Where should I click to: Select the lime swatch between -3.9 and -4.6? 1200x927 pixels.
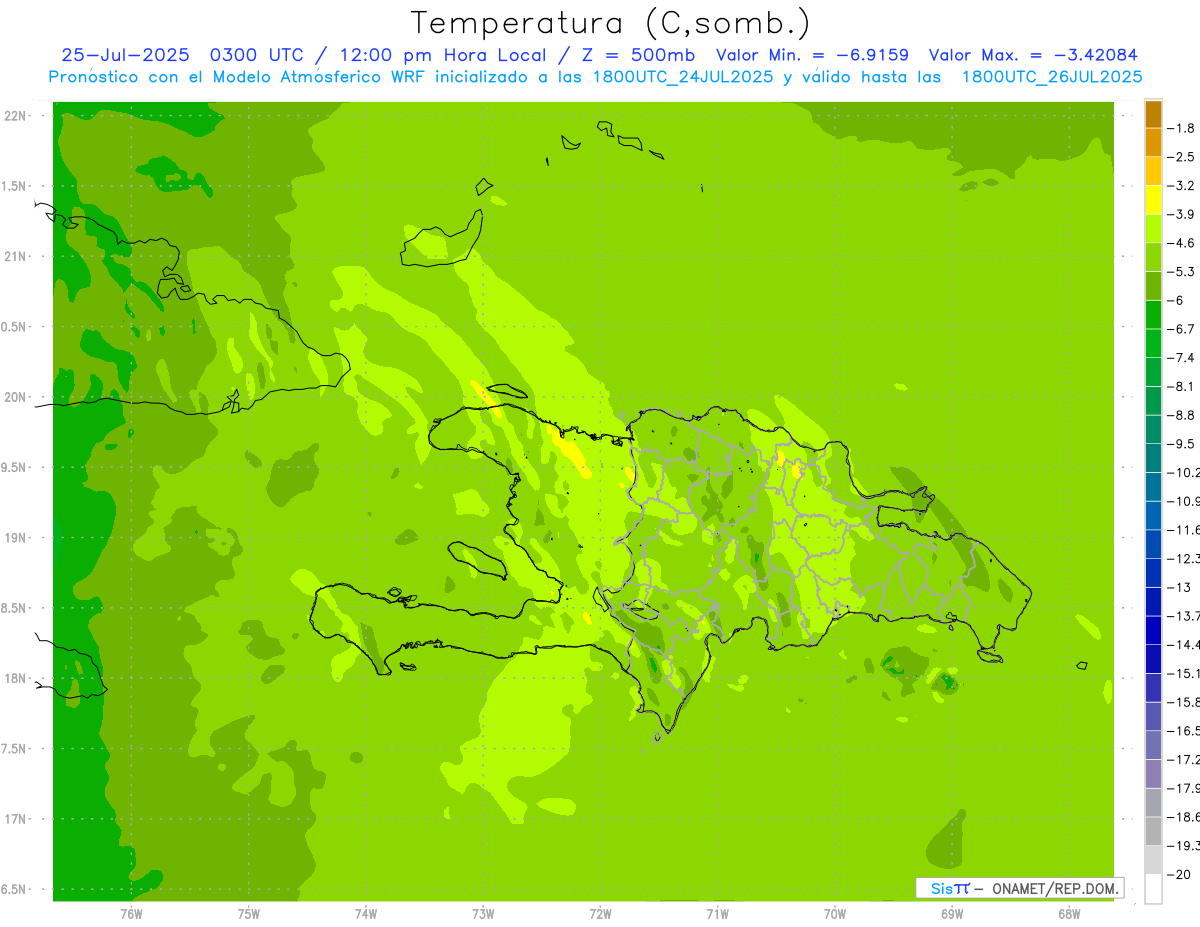point(1153,229)
